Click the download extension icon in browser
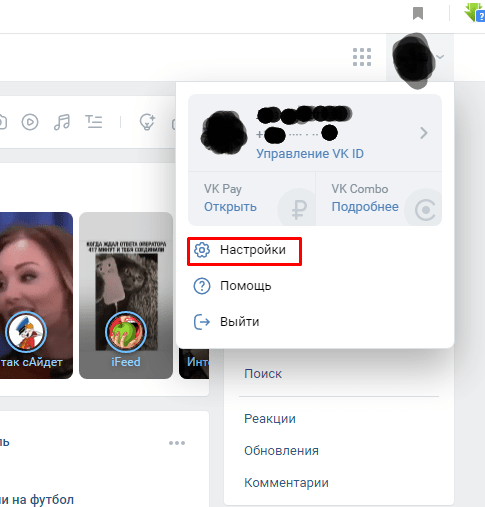485x507 pixels. tap(475, 13)
